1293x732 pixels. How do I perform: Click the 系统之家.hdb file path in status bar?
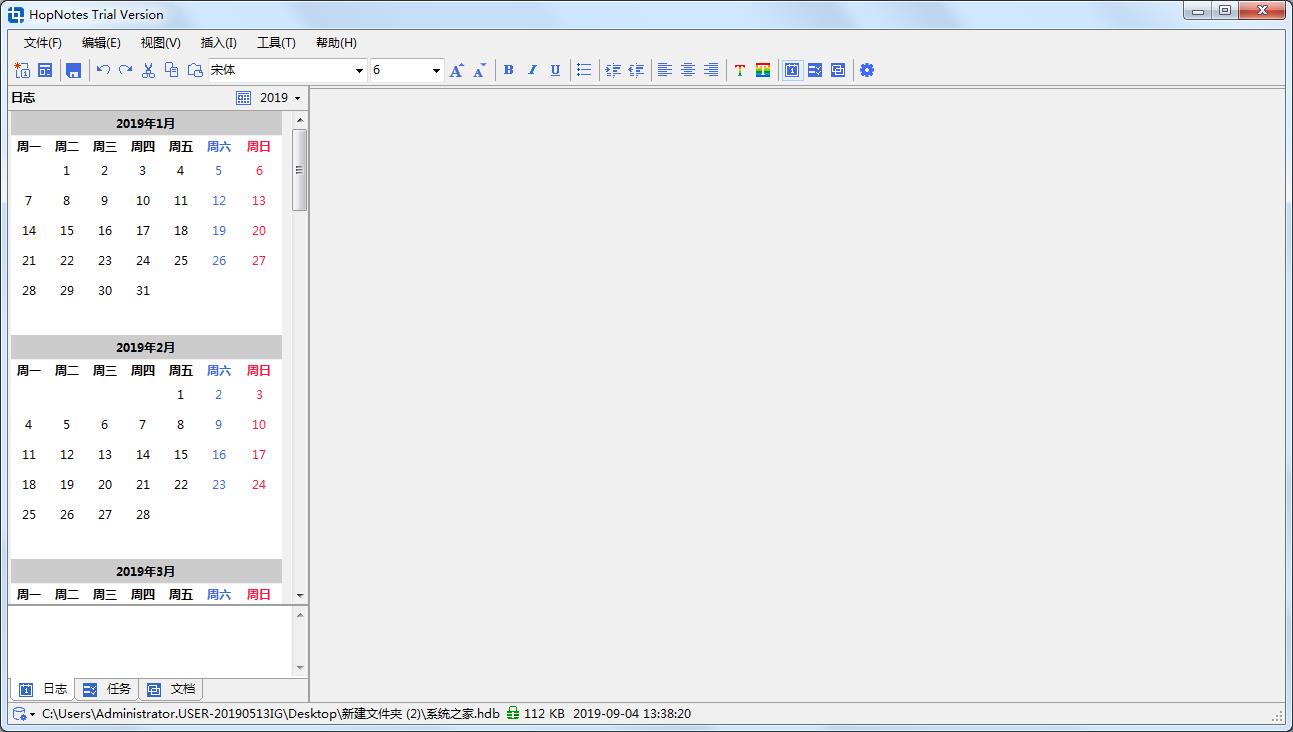pos(271,714)
